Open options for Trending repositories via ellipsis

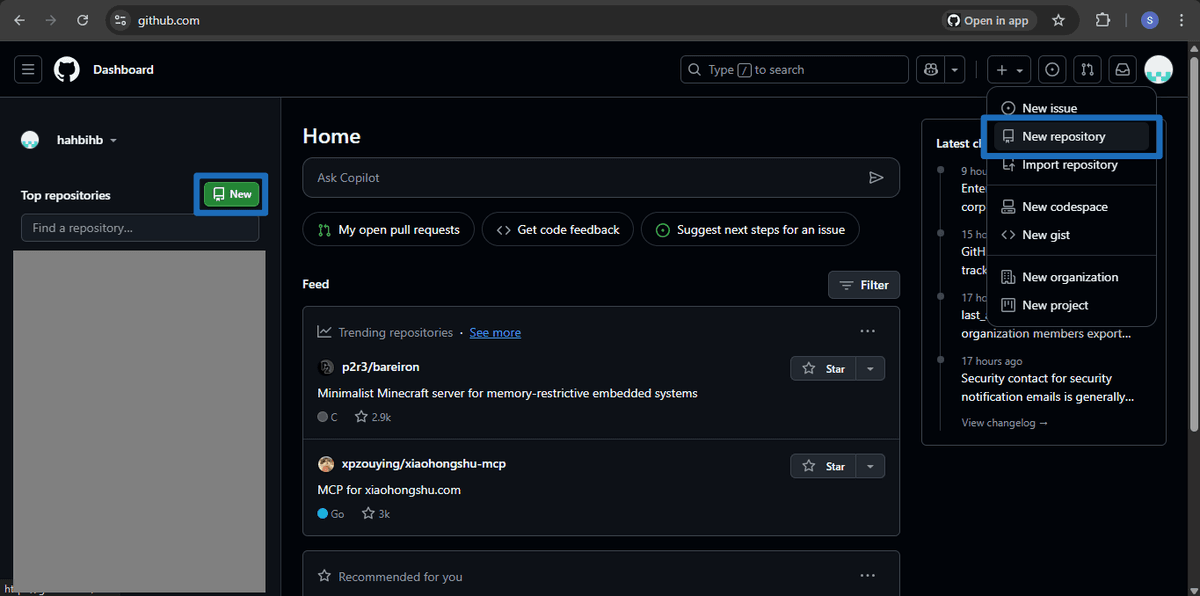867,331
